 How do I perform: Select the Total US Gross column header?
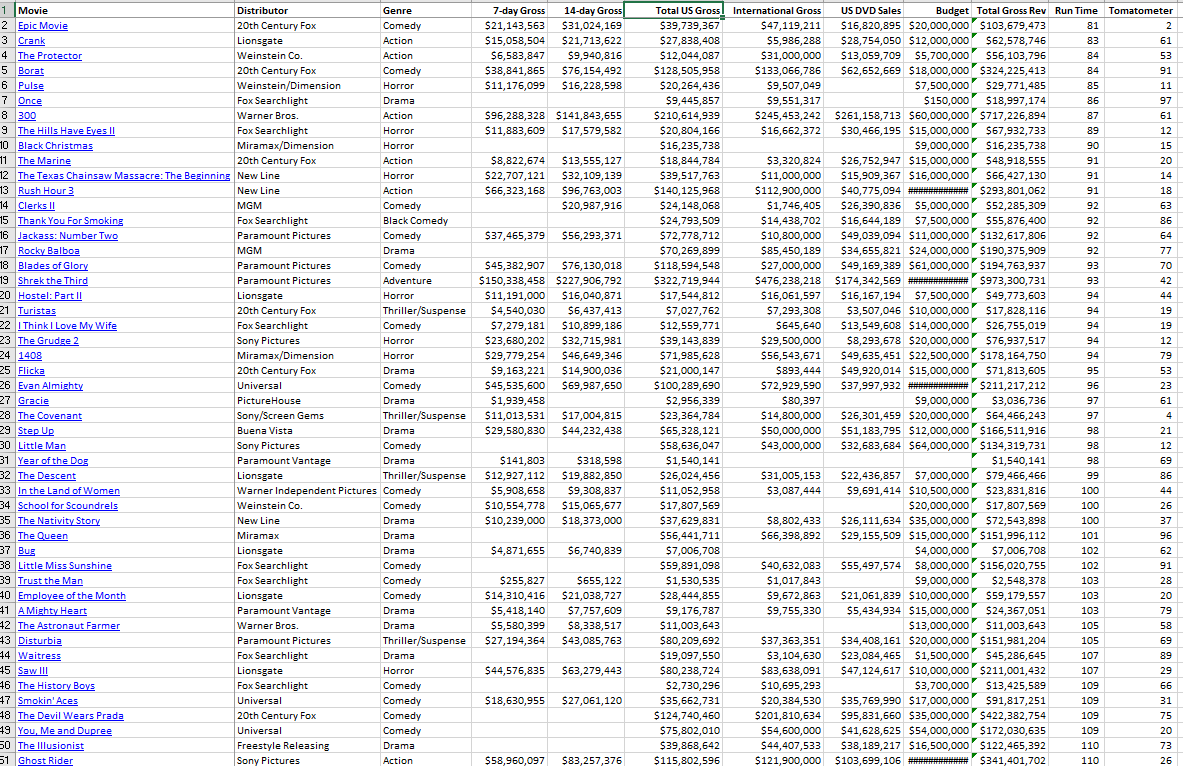pyautogui.click(x=675, y=10)
